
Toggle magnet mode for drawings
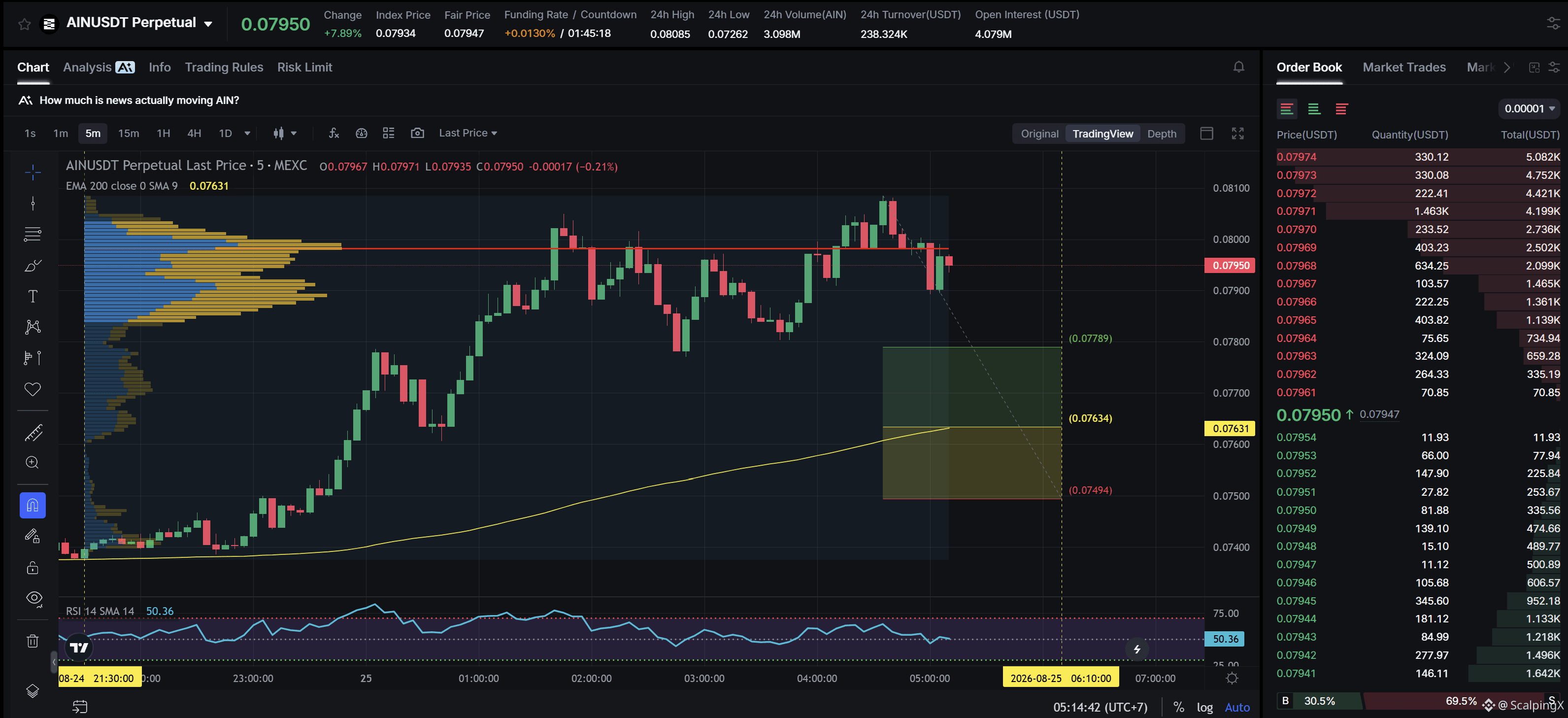click(x=33, y=506)
